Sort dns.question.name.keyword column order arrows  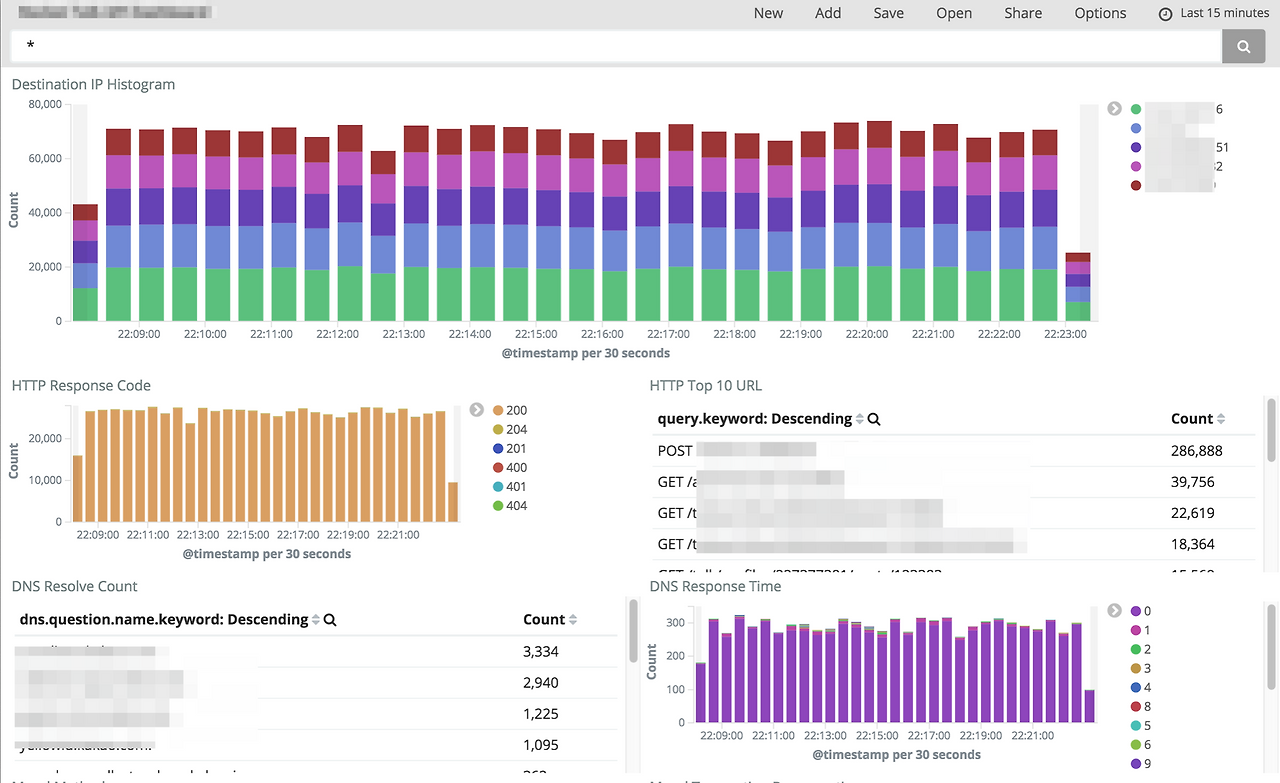click(x=316, y=620)
